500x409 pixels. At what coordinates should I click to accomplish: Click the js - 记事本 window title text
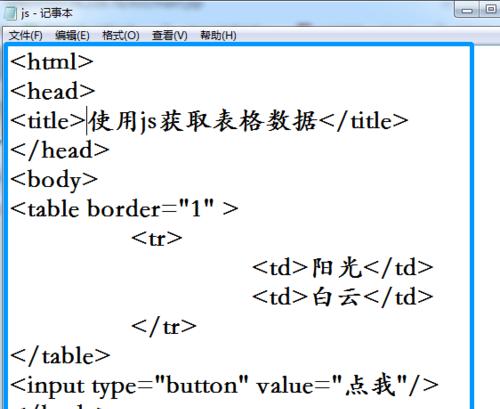(x=46, y=13)
